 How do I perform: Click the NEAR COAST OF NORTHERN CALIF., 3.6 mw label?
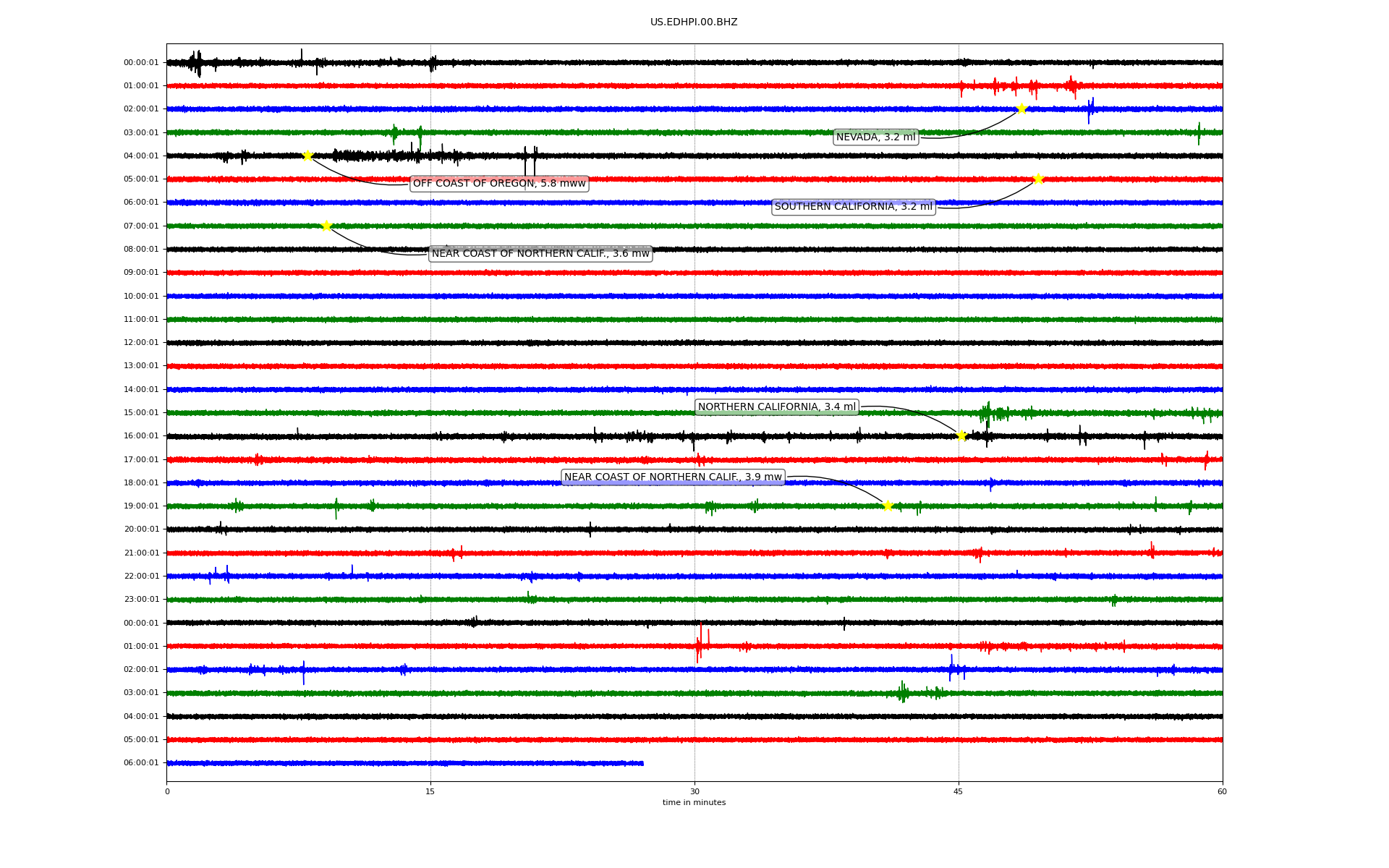(540, 254)
